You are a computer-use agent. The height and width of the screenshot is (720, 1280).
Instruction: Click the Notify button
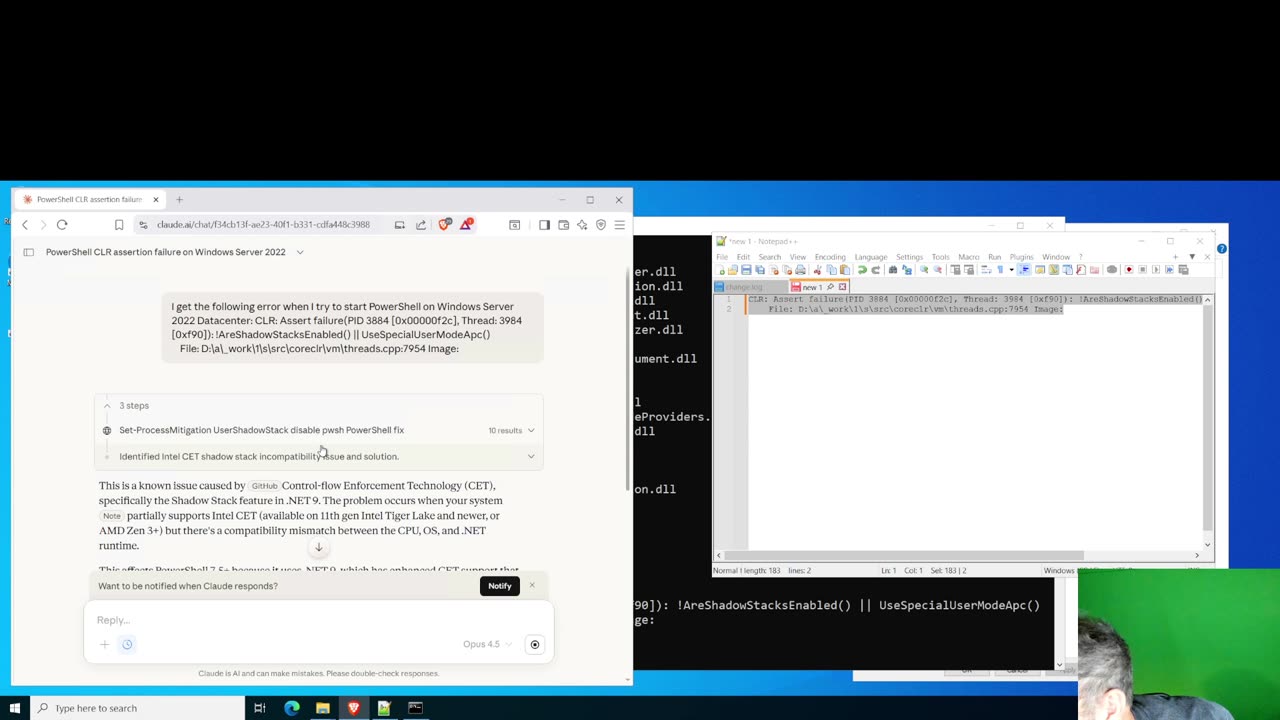click(499, 586)
